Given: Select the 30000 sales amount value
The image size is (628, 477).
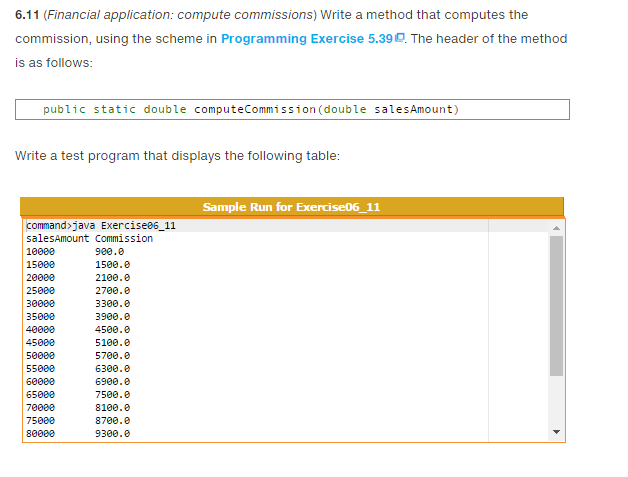Looking at the screenshot, I should pyautogui.click(x=40, y=304).
